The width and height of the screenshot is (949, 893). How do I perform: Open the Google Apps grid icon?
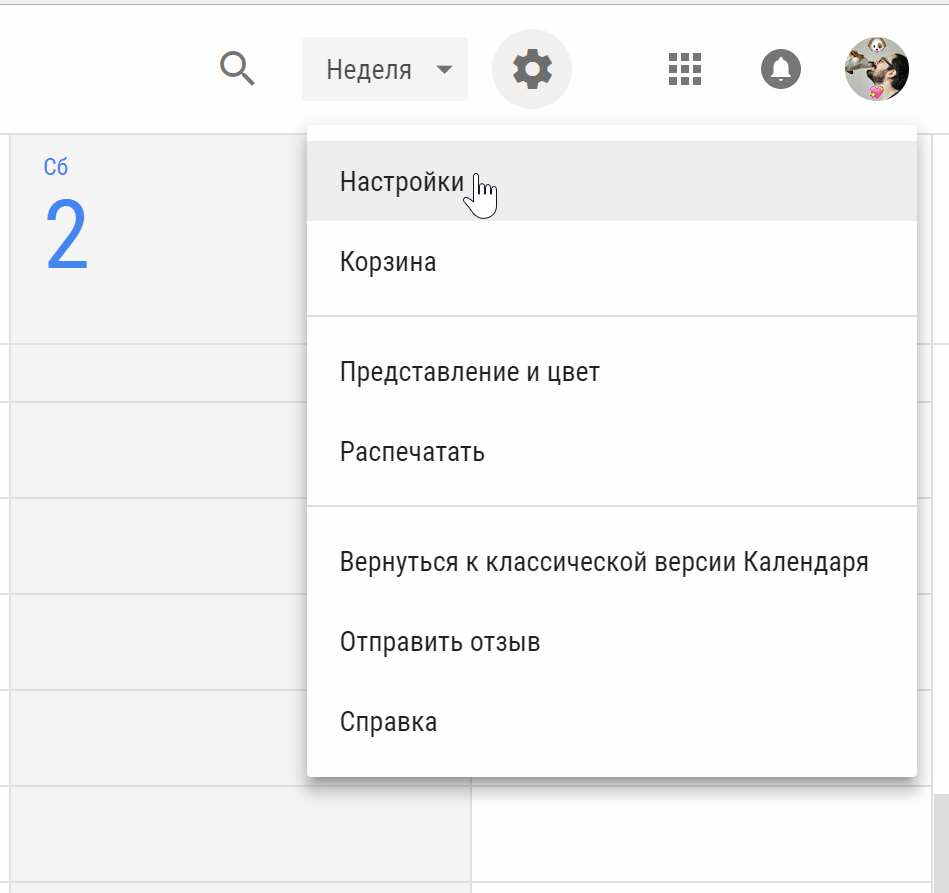coord(684,68)
